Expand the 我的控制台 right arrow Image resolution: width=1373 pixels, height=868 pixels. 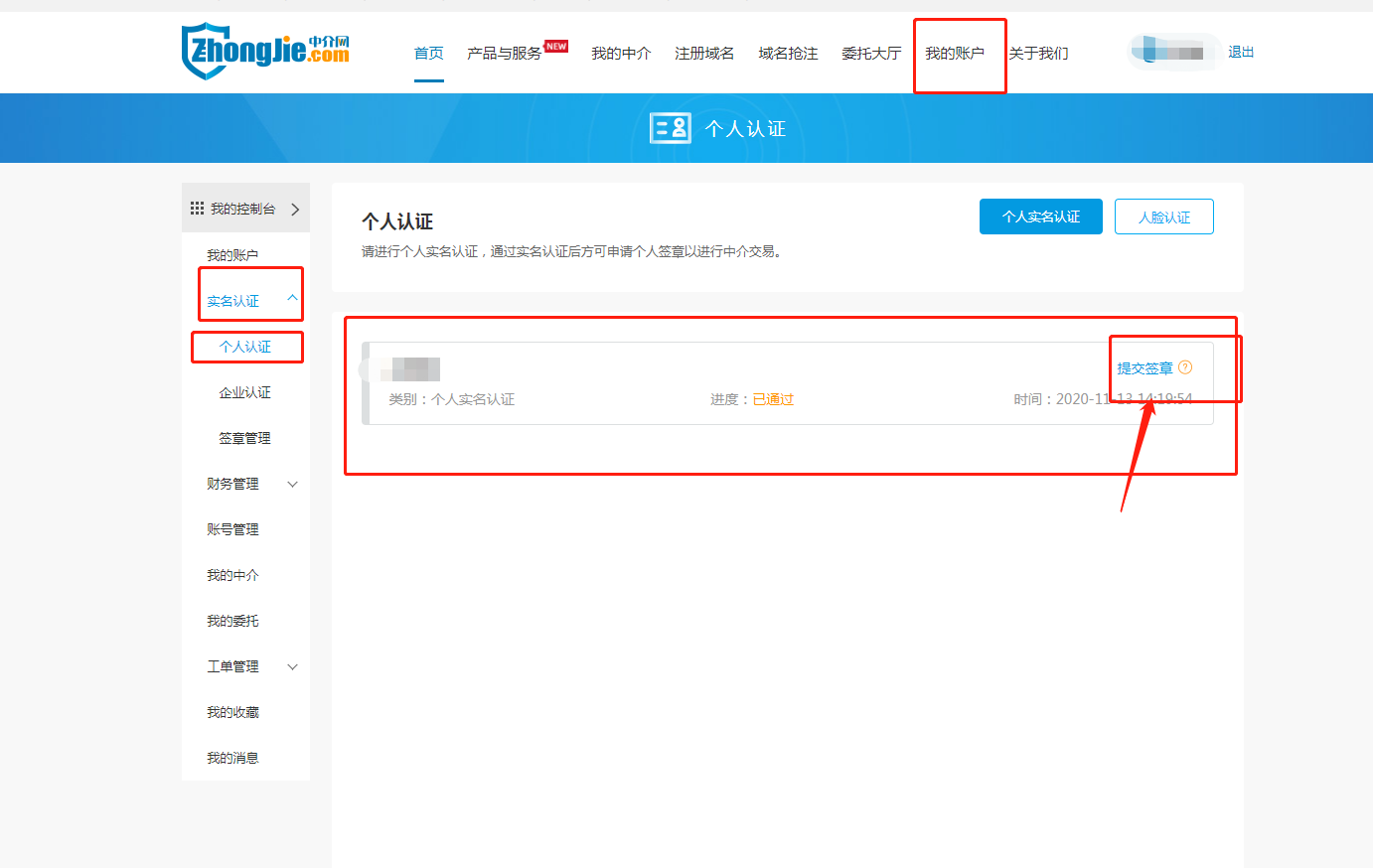tap(295, 209)
